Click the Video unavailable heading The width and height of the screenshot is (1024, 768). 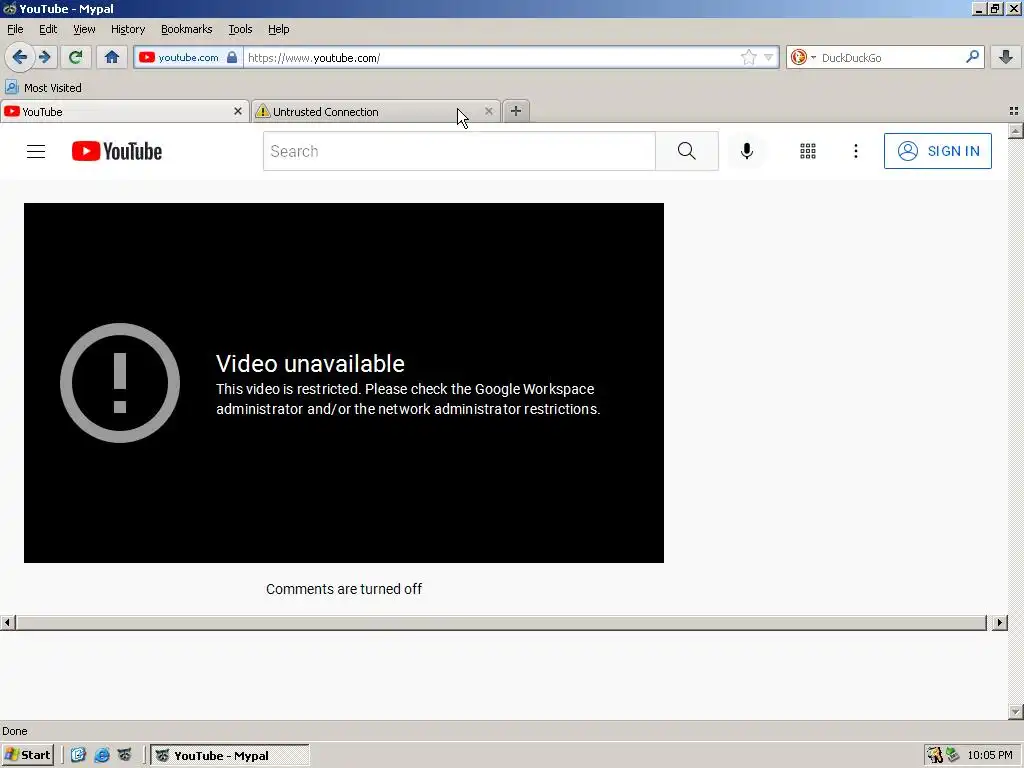pos(310,364)
